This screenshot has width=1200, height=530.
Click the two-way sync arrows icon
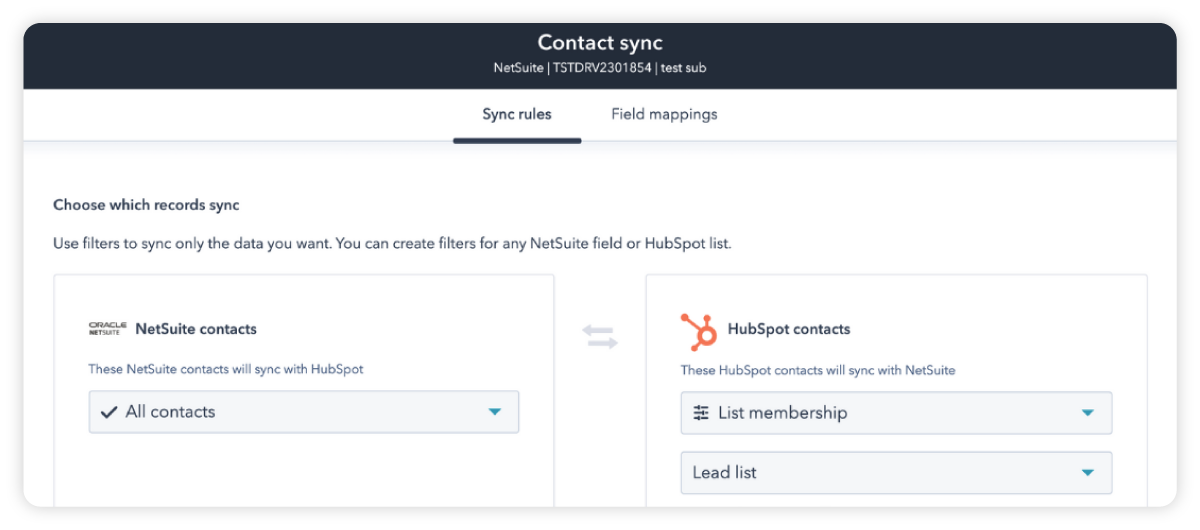point(600,338)
